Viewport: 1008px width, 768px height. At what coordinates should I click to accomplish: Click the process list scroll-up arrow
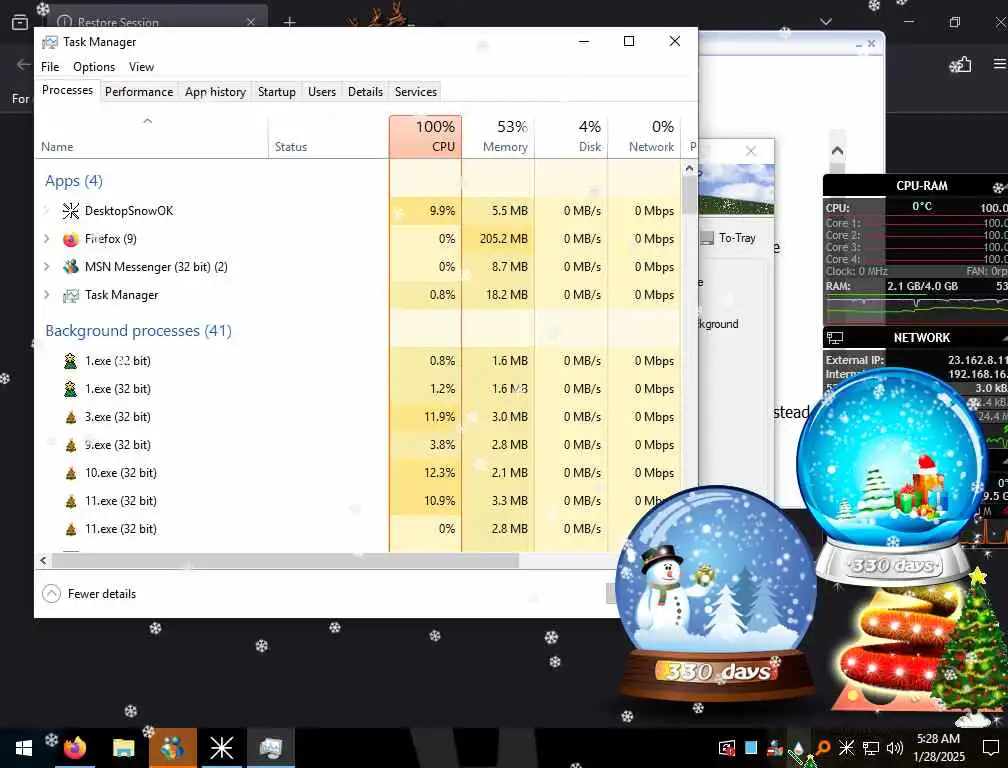689,169
